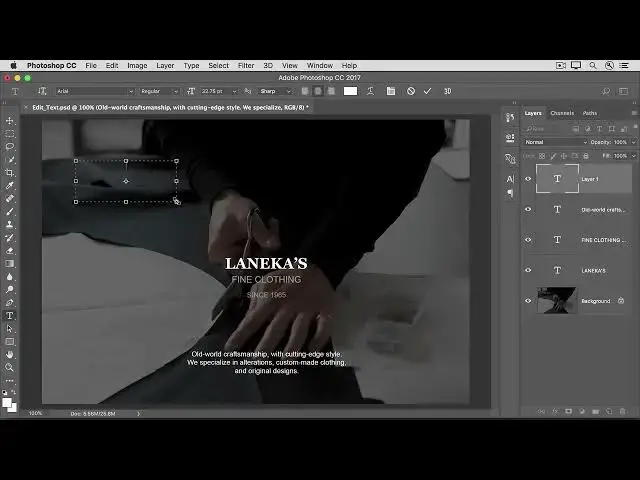The width and height of the screenshot is (640, 480).
Task: Select the Path Selection tool
Action: 10,329
